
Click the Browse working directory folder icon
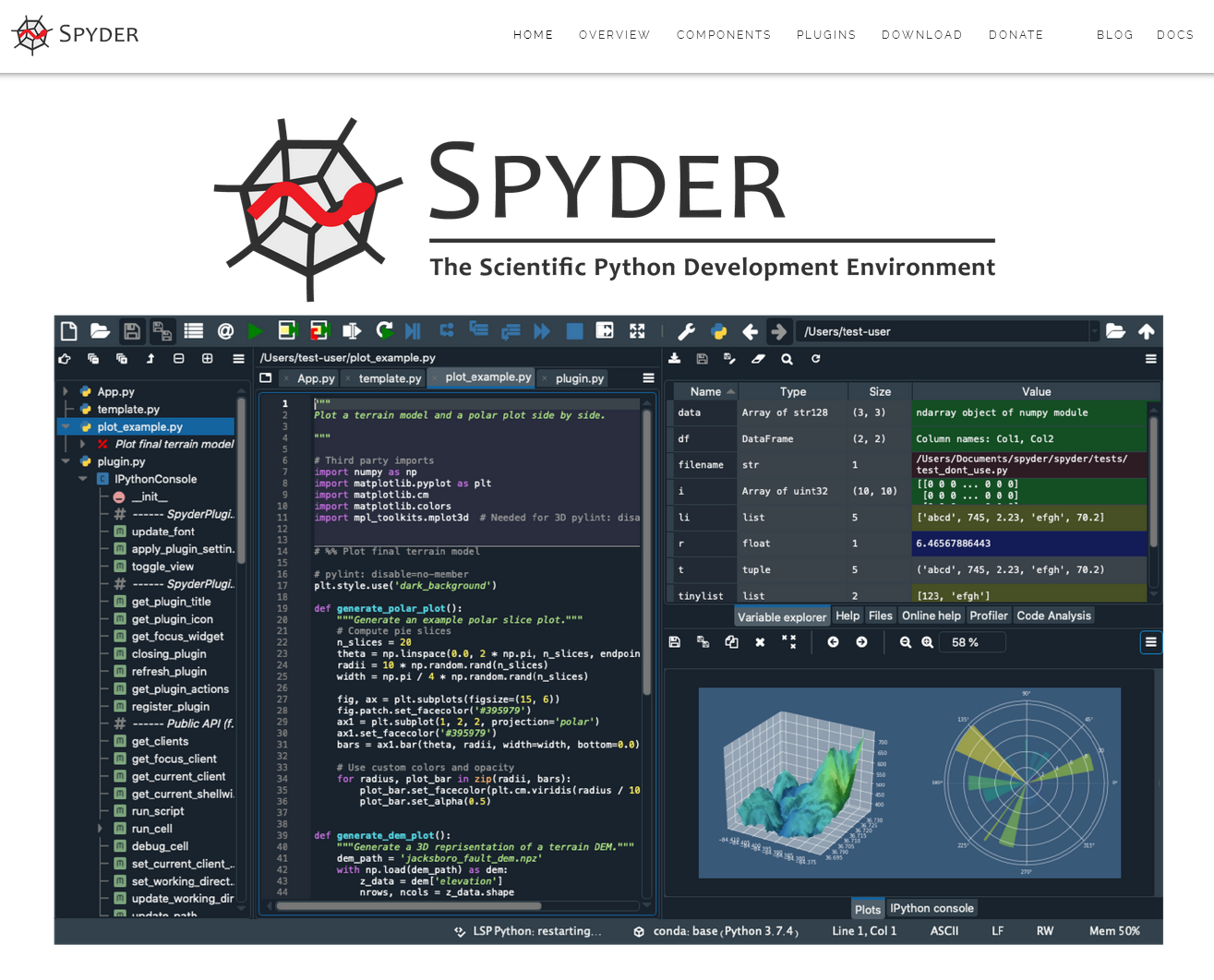point(1115,331)
